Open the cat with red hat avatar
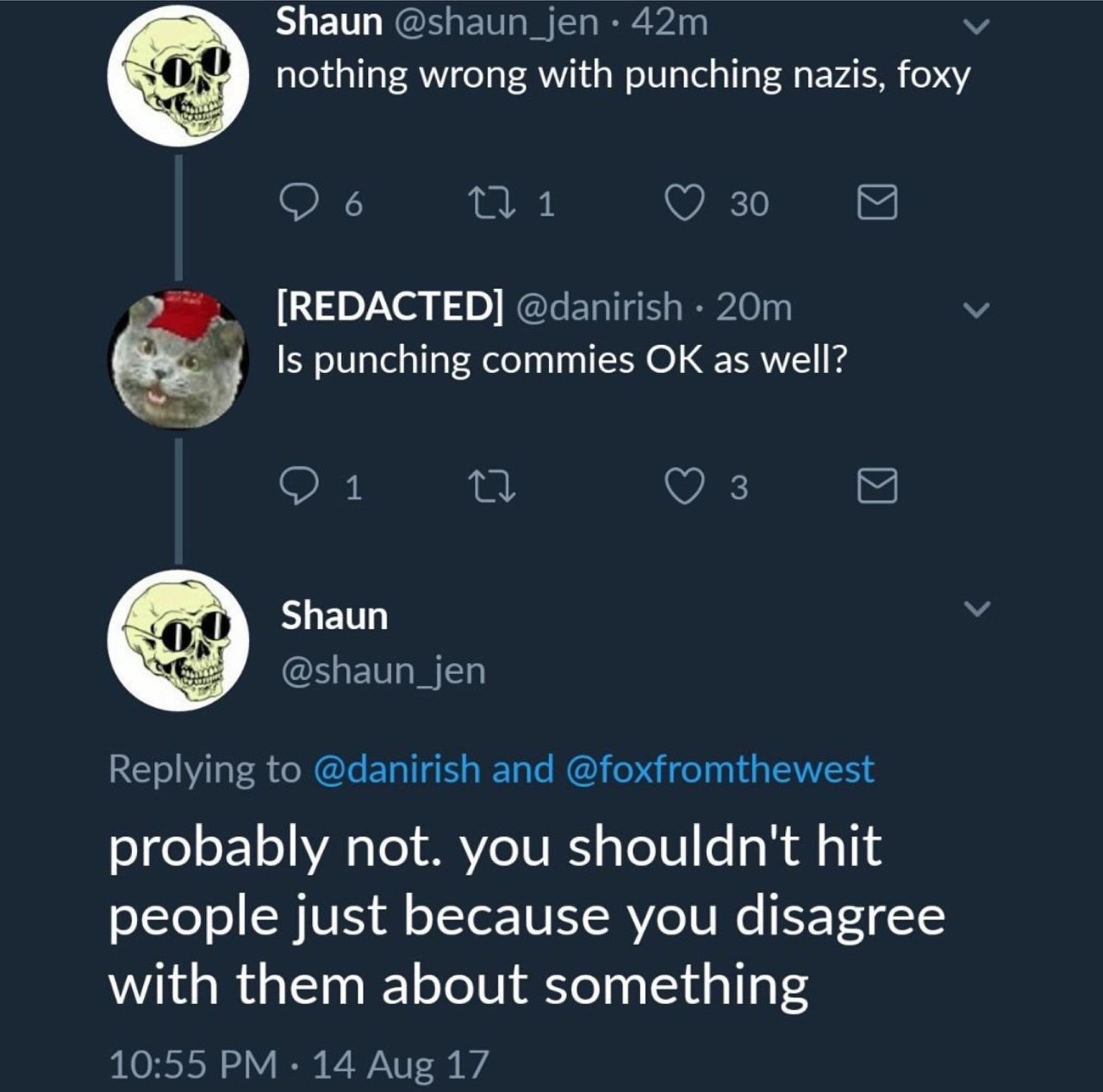Image resolution: width=1103 pixels, height=1092 pixels. click(178, 359)
